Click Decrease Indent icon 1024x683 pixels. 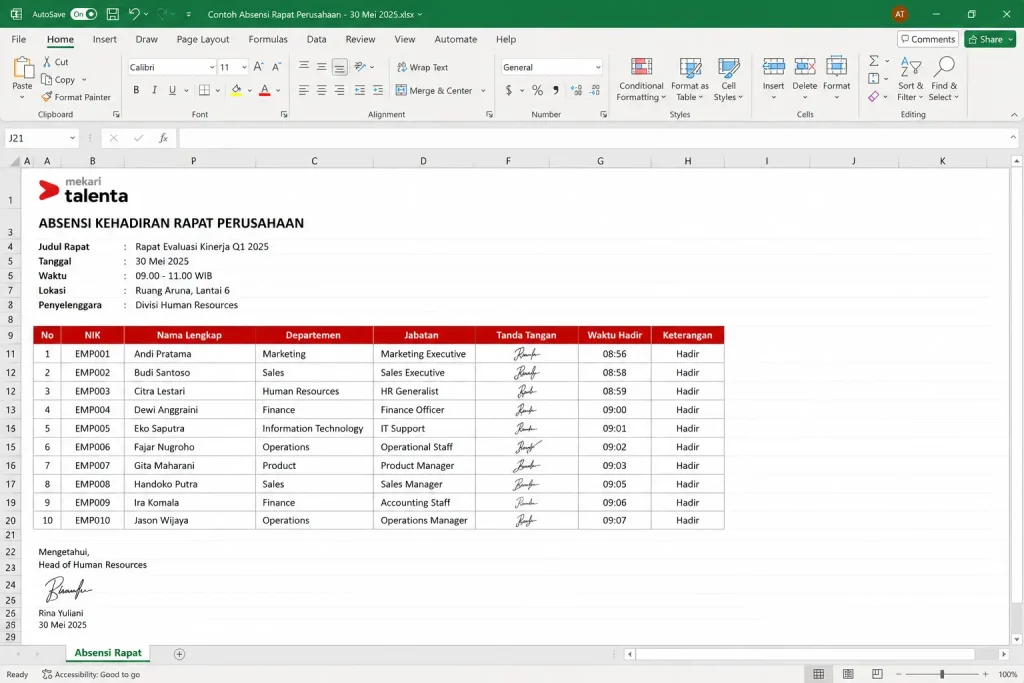click(360, 90)
